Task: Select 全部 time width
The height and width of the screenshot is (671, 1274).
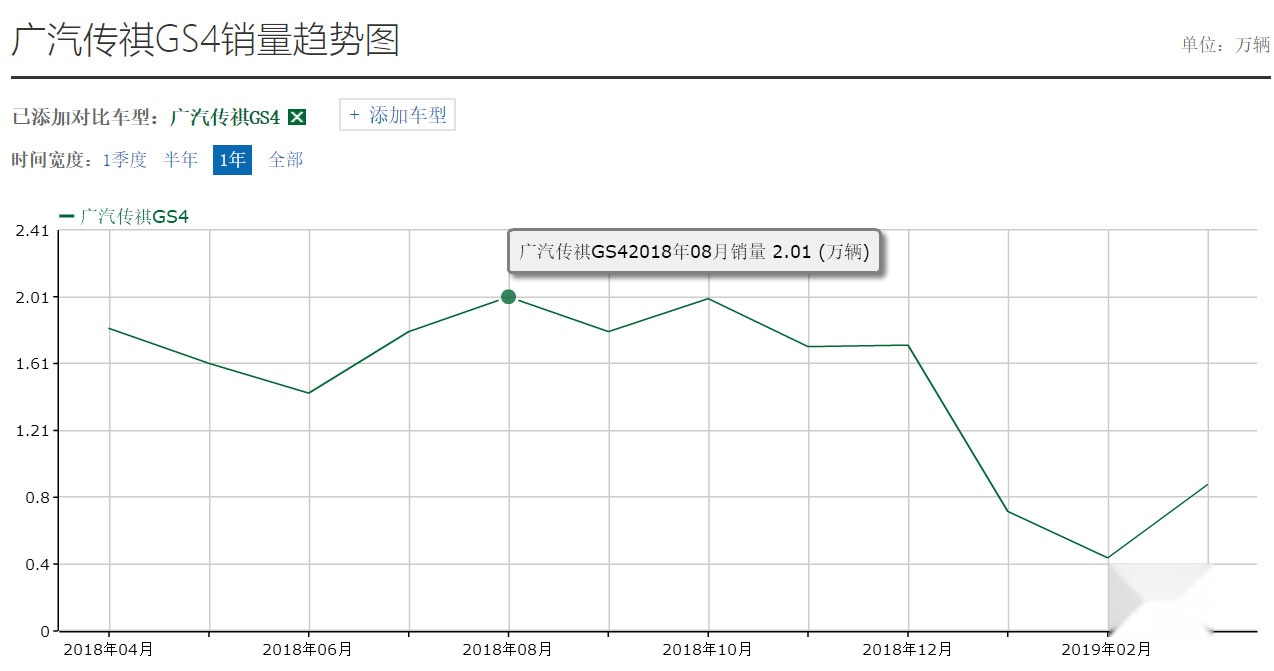Action: pyautogui.click(x=286, y=160)
